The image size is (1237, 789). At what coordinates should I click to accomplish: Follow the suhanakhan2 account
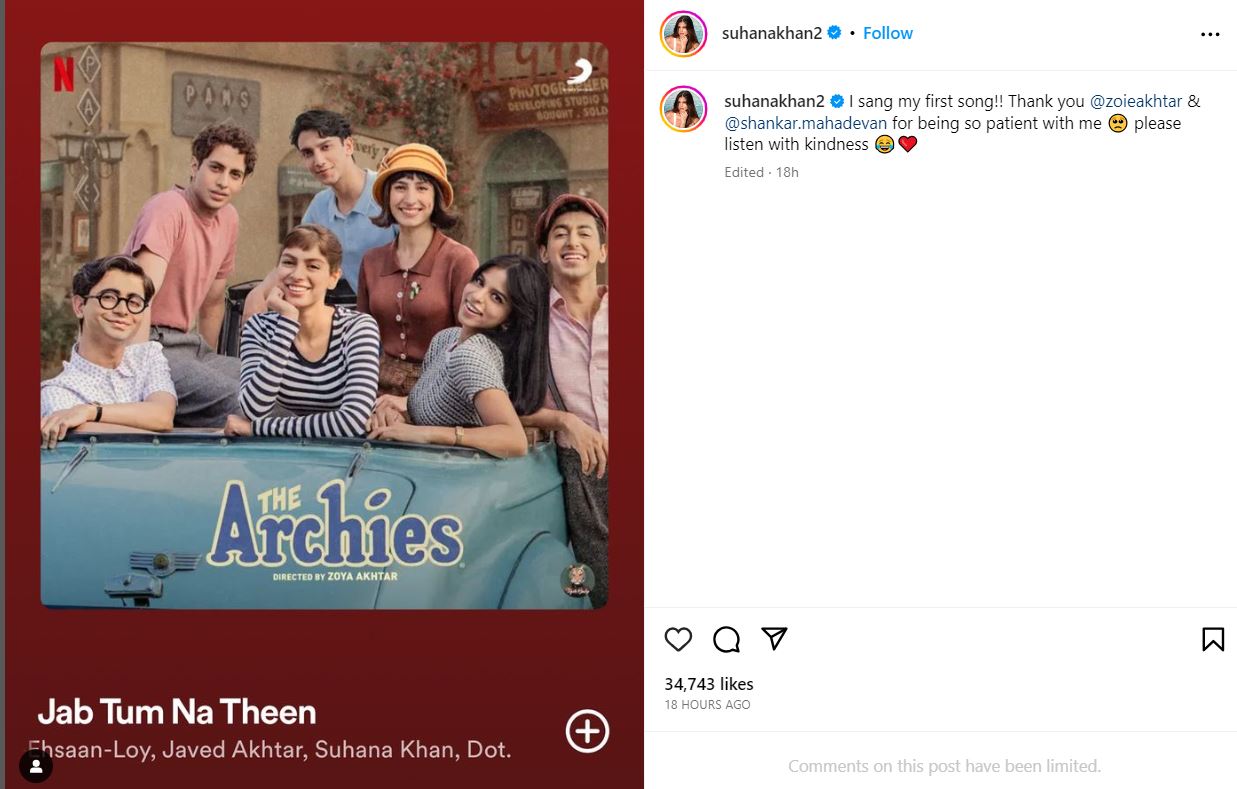pos(888,33)
